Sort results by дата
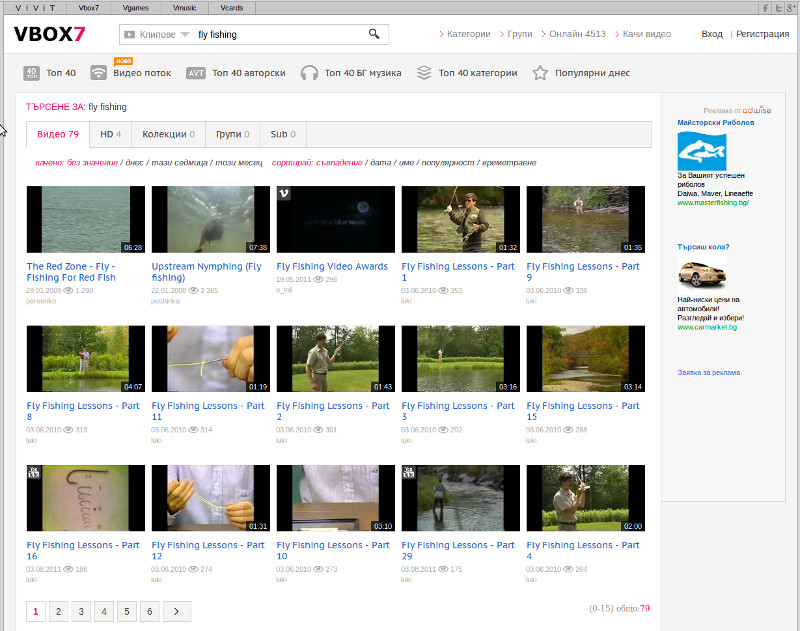 point(380,162)
